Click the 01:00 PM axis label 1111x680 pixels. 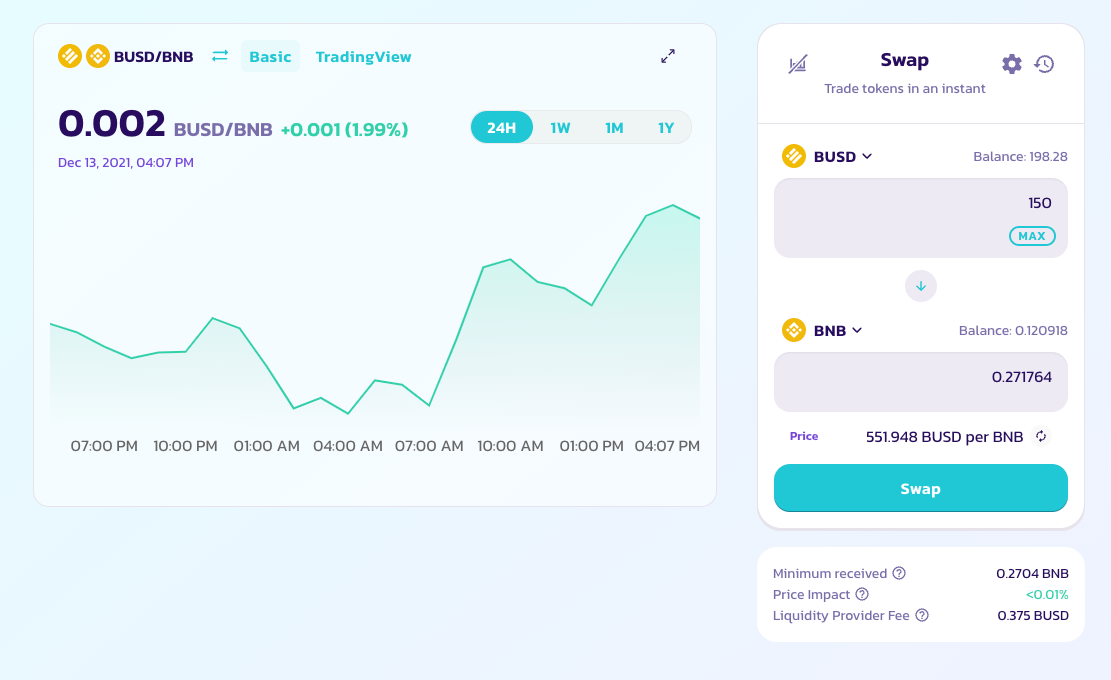(592, 446)
